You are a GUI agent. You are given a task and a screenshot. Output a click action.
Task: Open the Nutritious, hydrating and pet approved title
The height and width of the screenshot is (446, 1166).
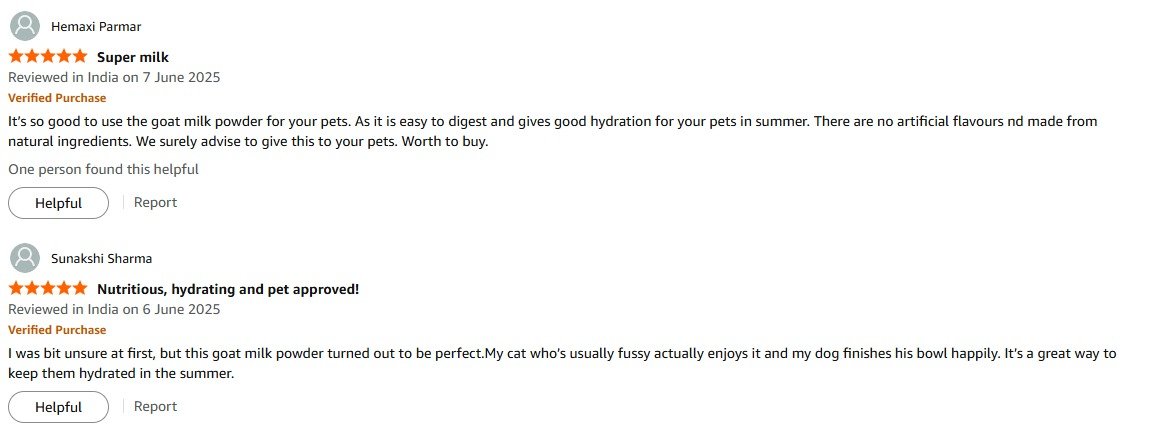228,289
